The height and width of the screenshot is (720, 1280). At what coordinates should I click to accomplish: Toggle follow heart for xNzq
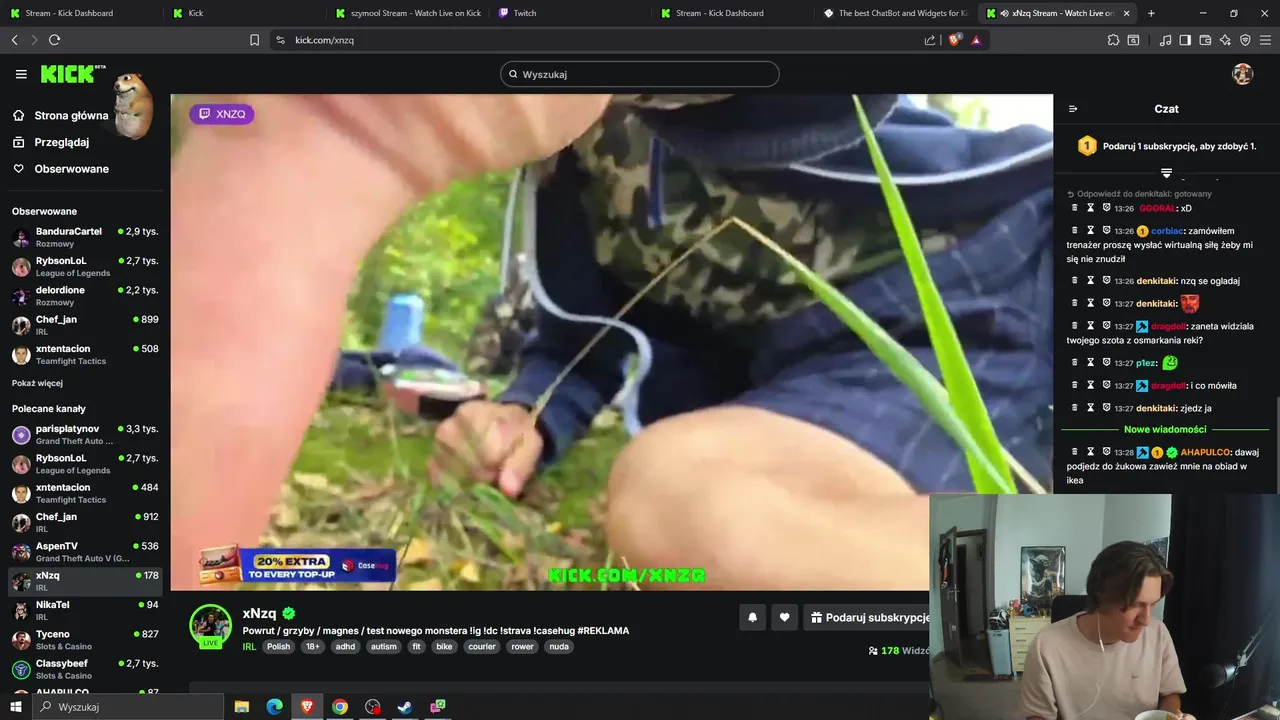(784, 618)
